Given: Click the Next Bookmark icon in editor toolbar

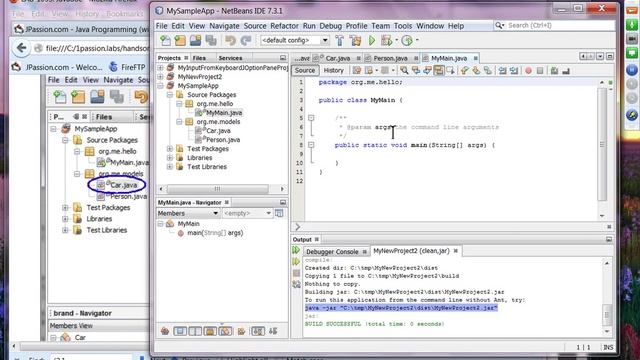Looking at the screenshot, I should point(476,71).
